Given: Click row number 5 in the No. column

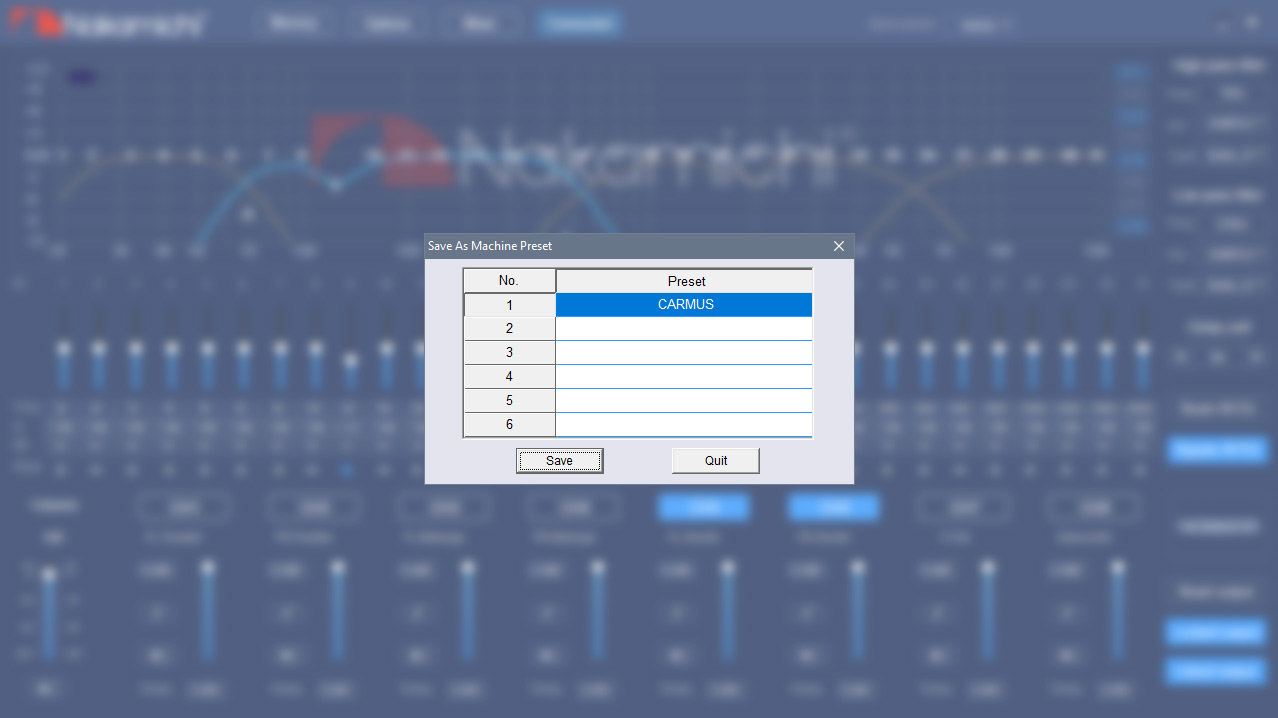Looking at the screenshot, I should point(510,401).
